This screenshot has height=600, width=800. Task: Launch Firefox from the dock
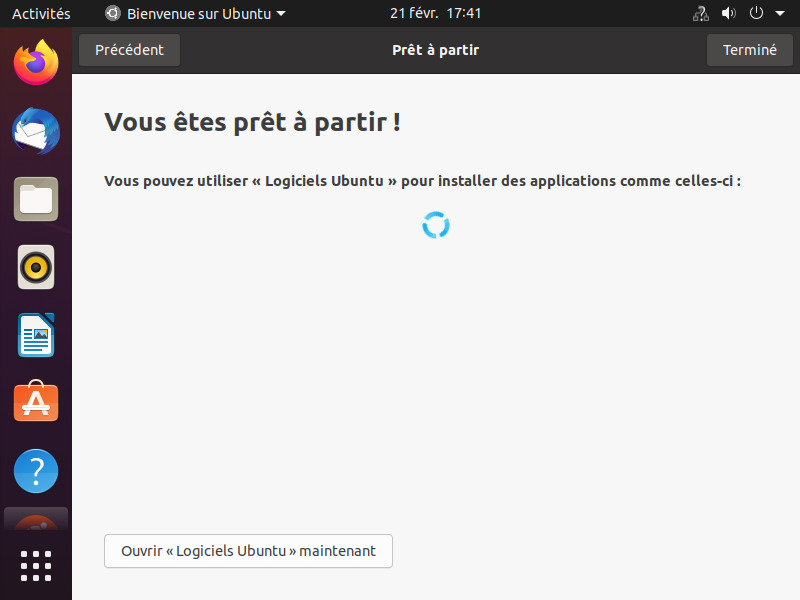point(36,63)
